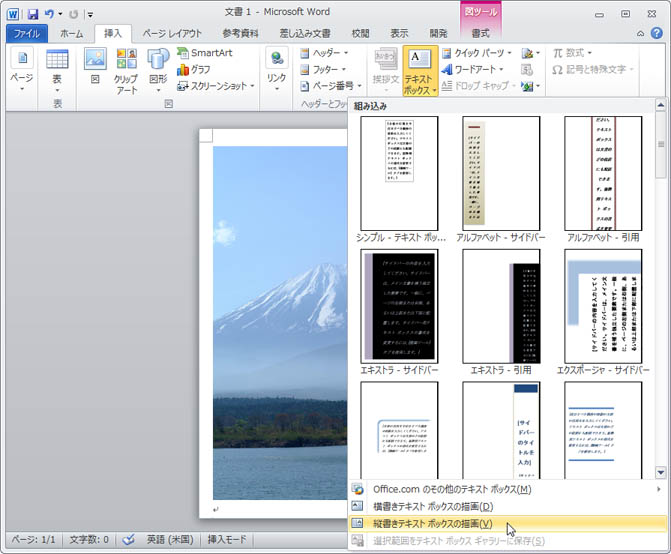Image resolution: width=671 pixels, height=554 pixels.
Task: Click the グラフ chart icon
Action: pos(200,70)
